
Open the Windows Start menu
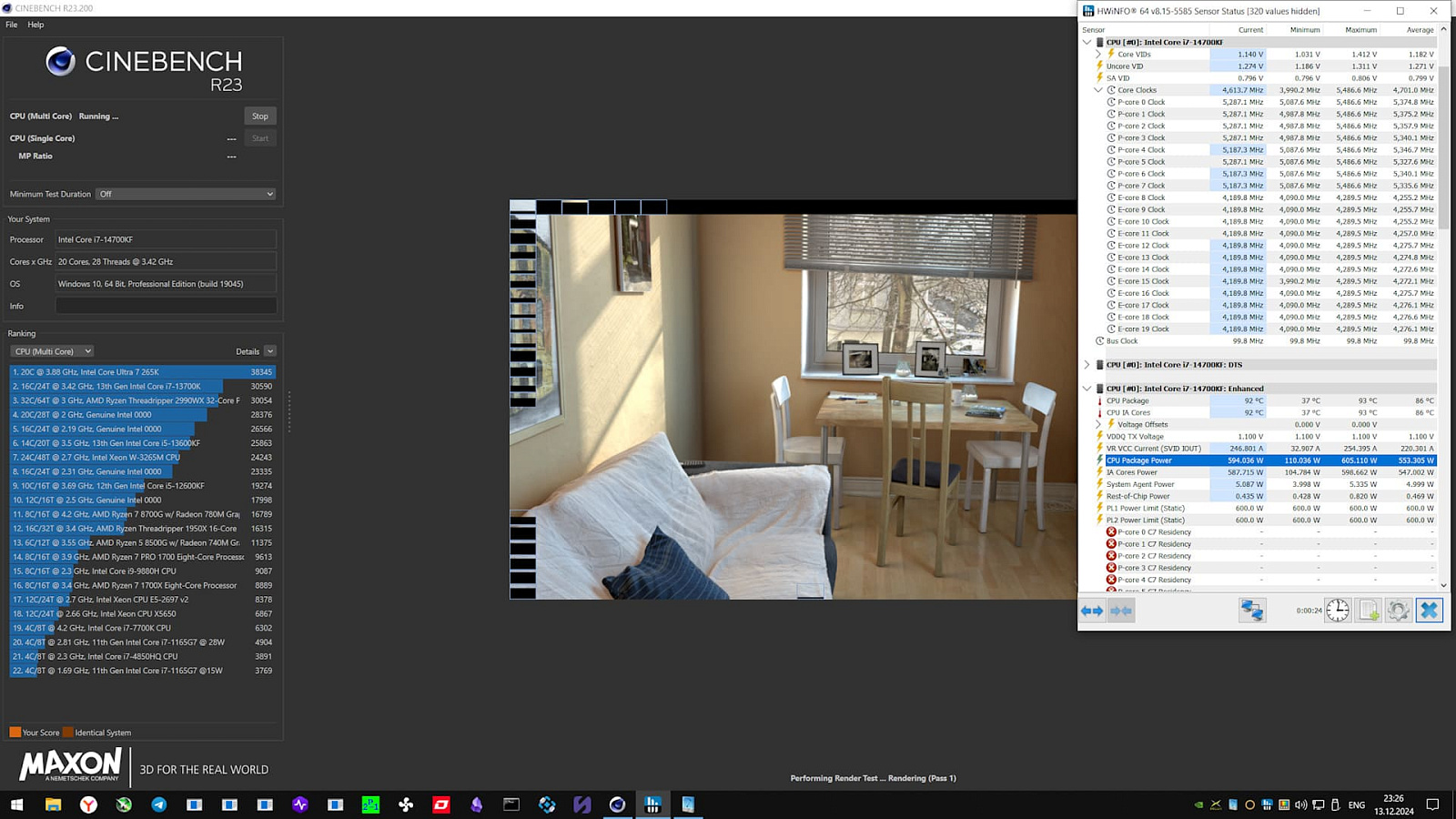click(16, 804)
